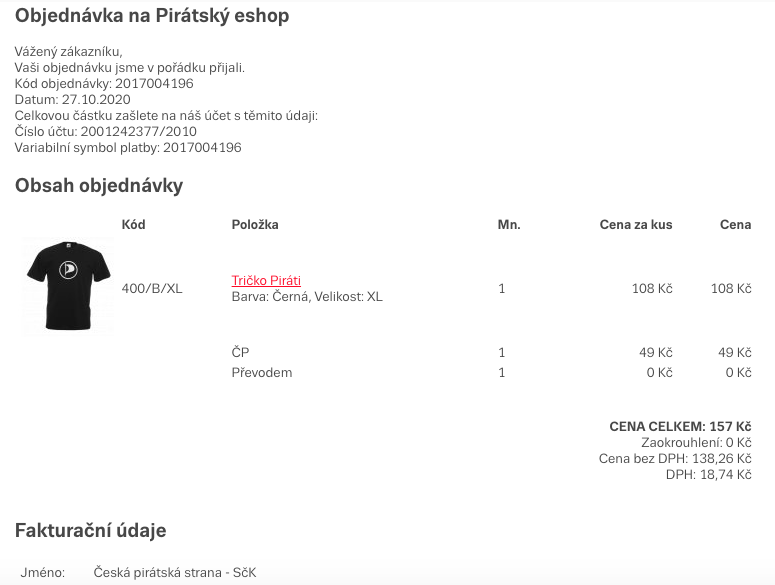Click the ČP shipping row label
This screenshot has height=585, width=775.
(240, 353)
